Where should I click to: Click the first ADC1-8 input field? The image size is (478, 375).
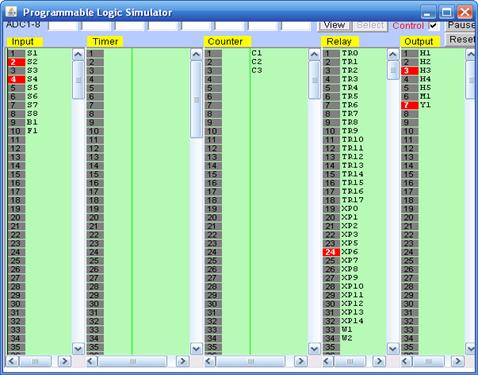63,26
